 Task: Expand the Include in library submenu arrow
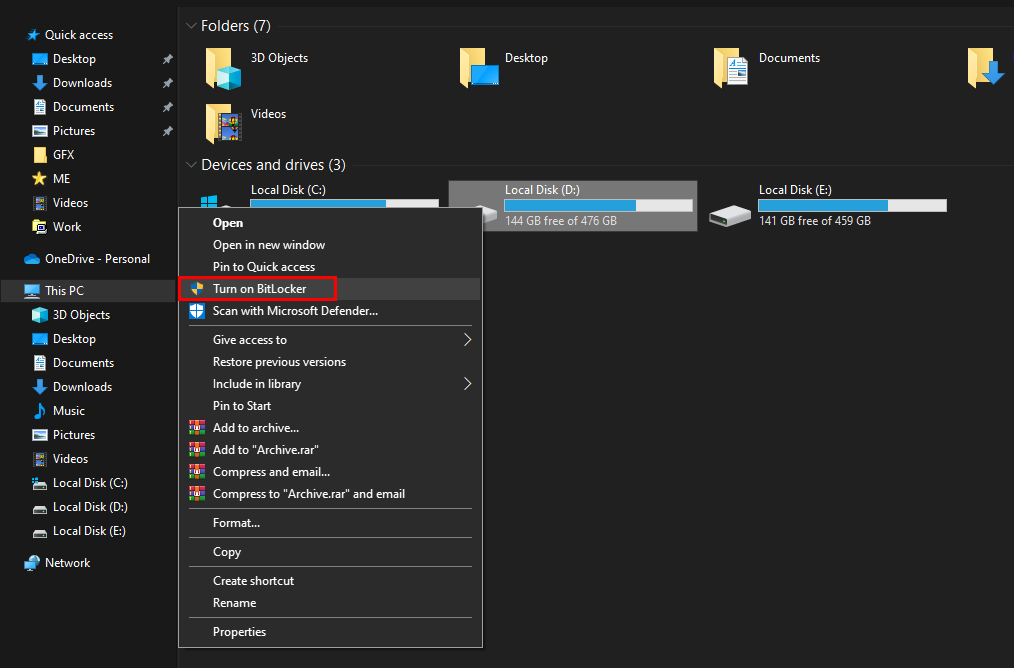point(467,383)
